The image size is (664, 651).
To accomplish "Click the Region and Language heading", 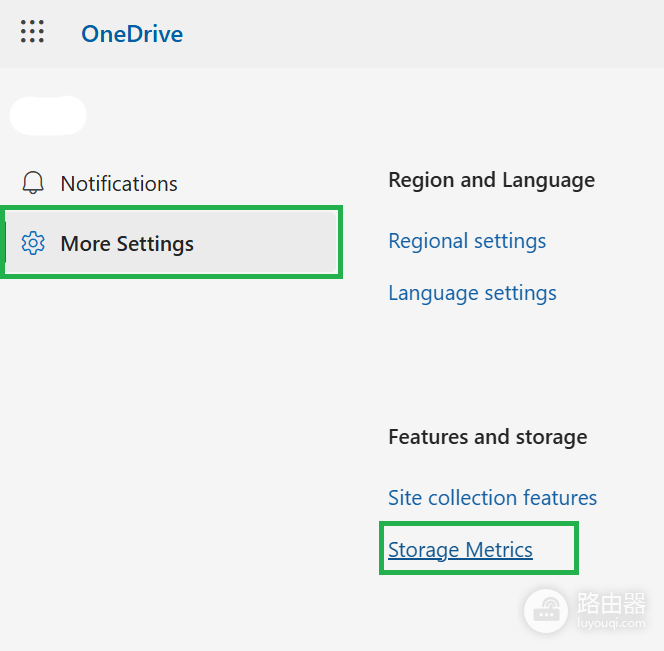I will (492, 180).
